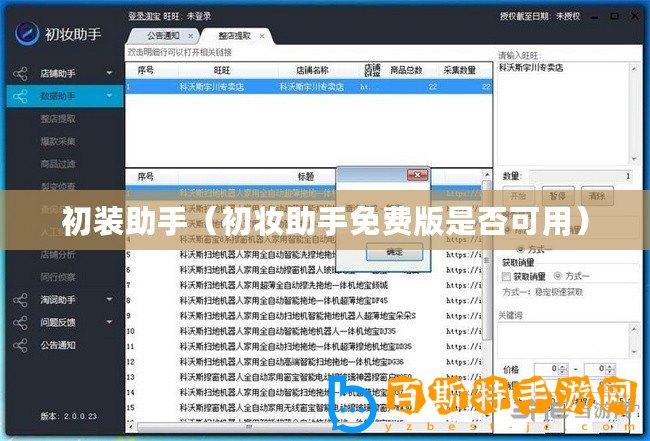The height and width of the screenshot is (441, 650).
Task: Click 确定 button in the dialog
Action: (x=394, y=252)
